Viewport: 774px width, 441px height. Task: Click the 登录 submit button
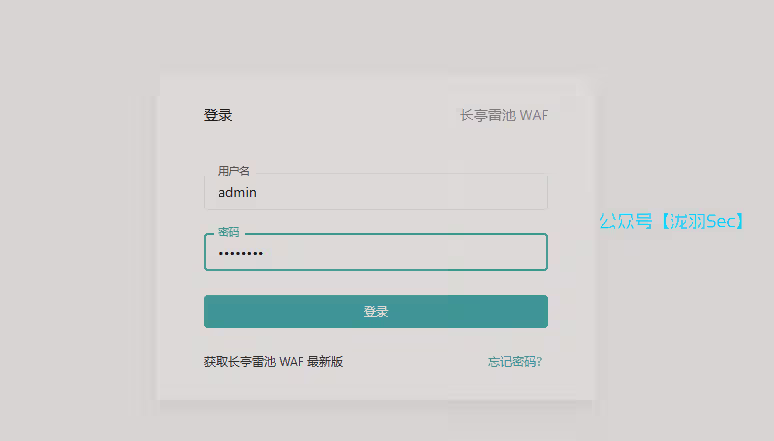point(375,311)
